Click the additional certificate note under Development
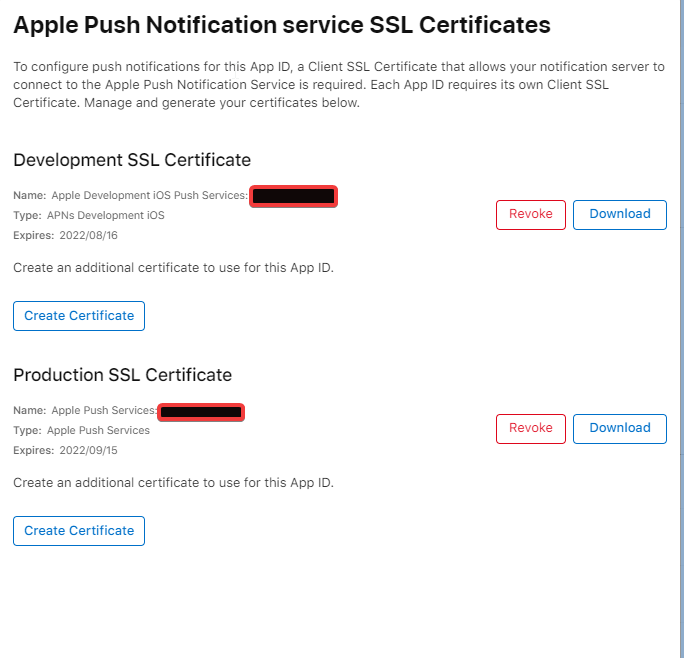 pos(173,268)
